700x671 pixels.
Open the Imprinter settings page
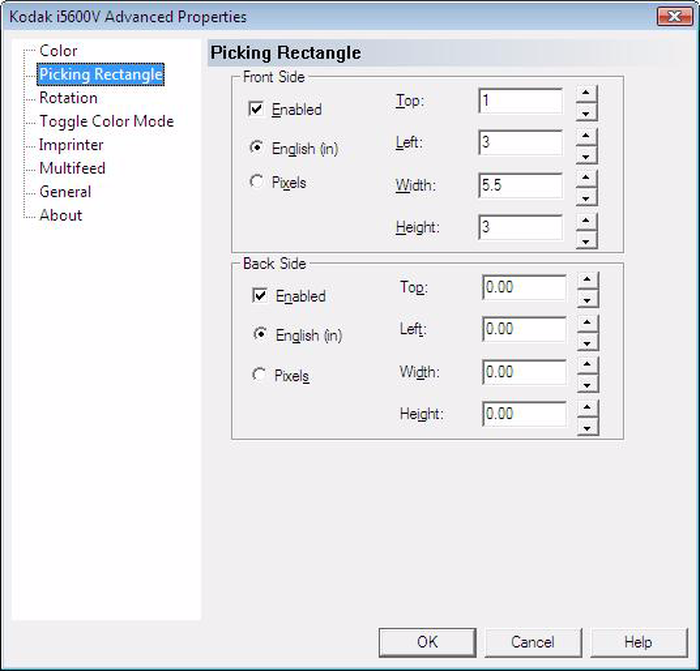point(71,145)
